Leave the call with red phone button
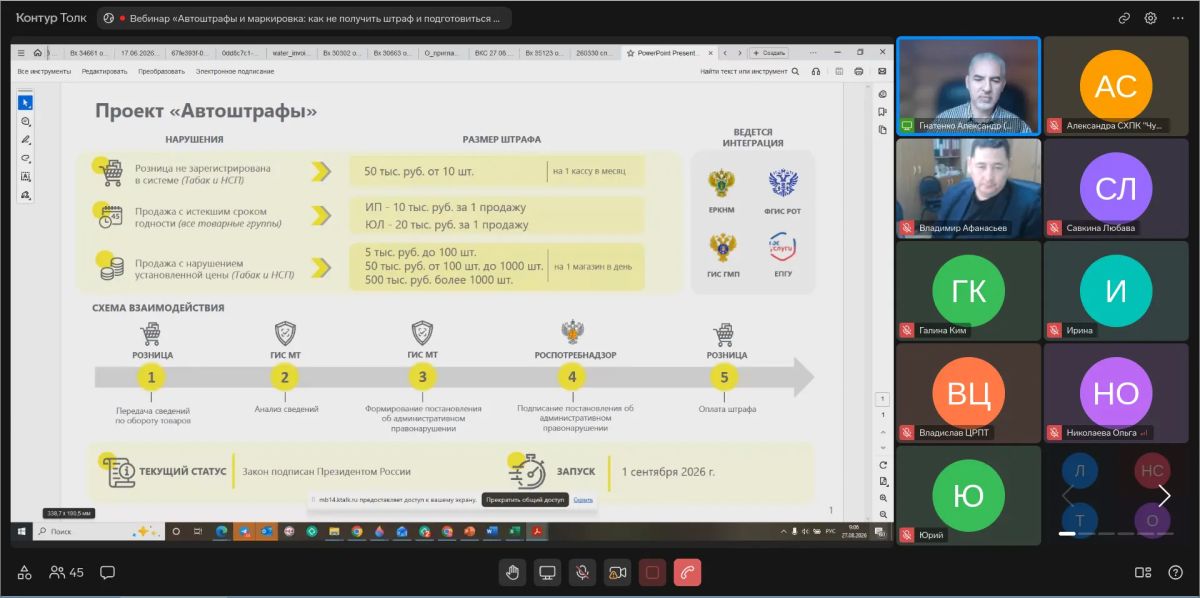1200x598 pixels. pos(687,573)
